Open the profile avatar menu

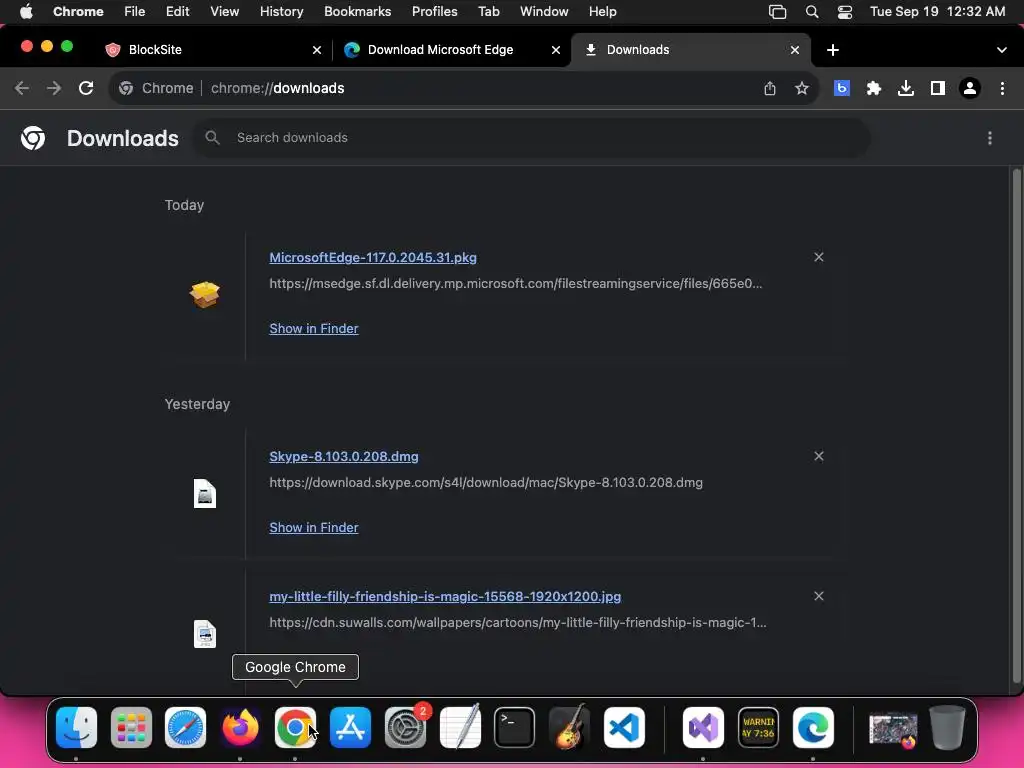pyautogui.click(x=970, y=88)
